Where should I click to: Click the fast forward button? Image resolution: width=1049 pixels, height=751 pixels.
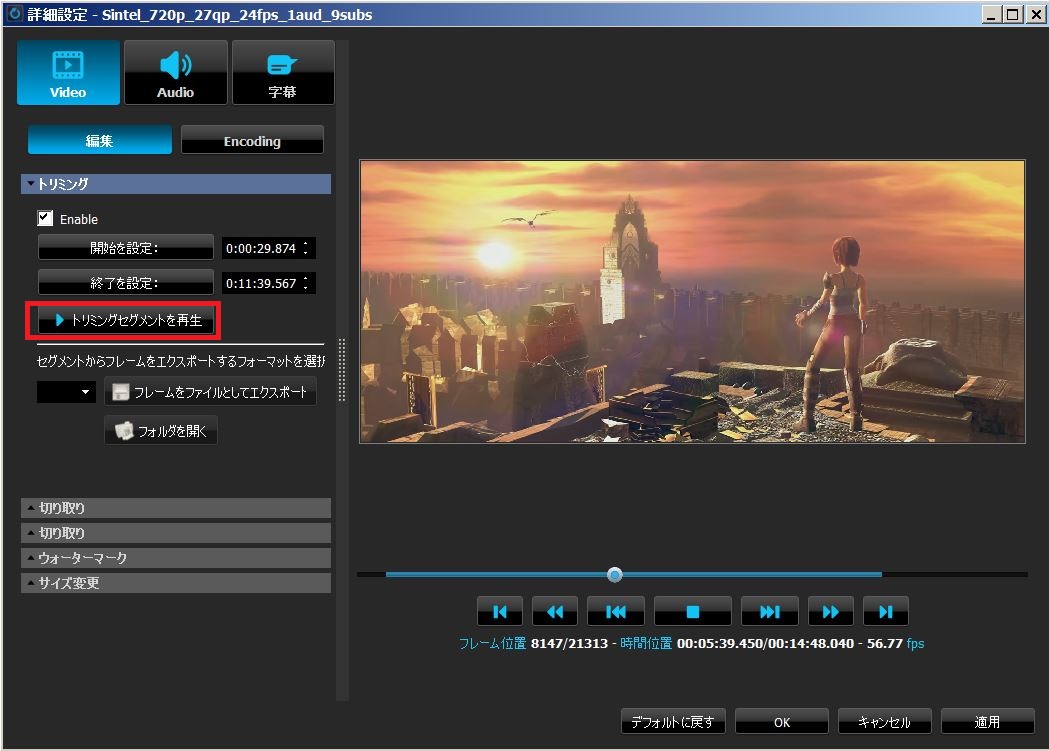[x=831, y=611]
